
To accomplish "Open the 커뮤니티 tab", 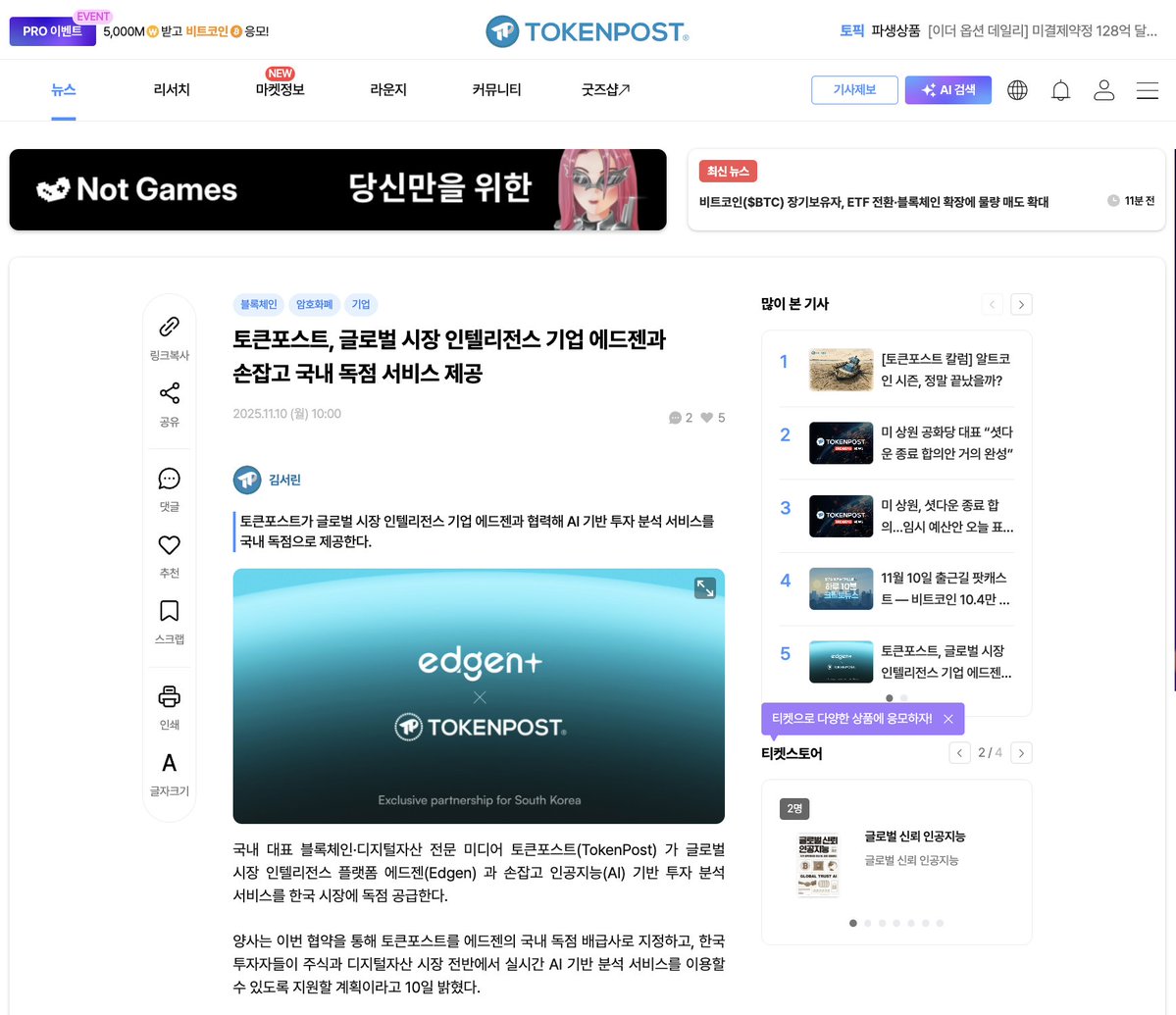I will click(x=496, y=90).
